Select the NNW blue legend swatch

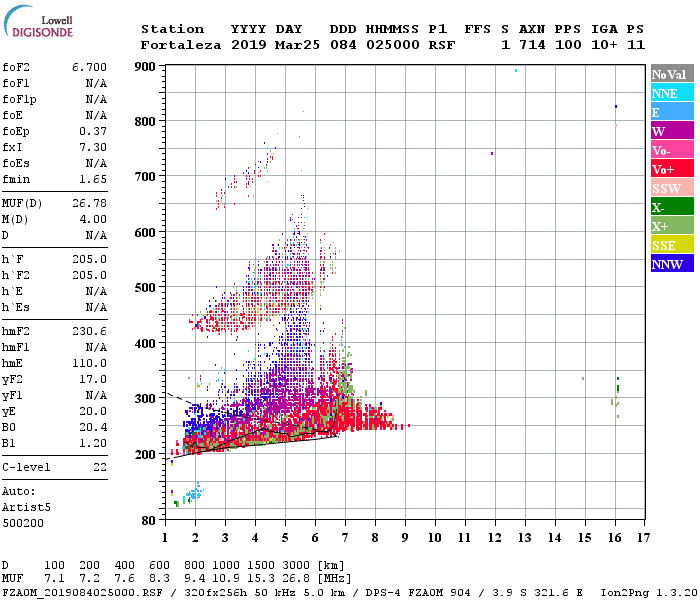(672, 264)
